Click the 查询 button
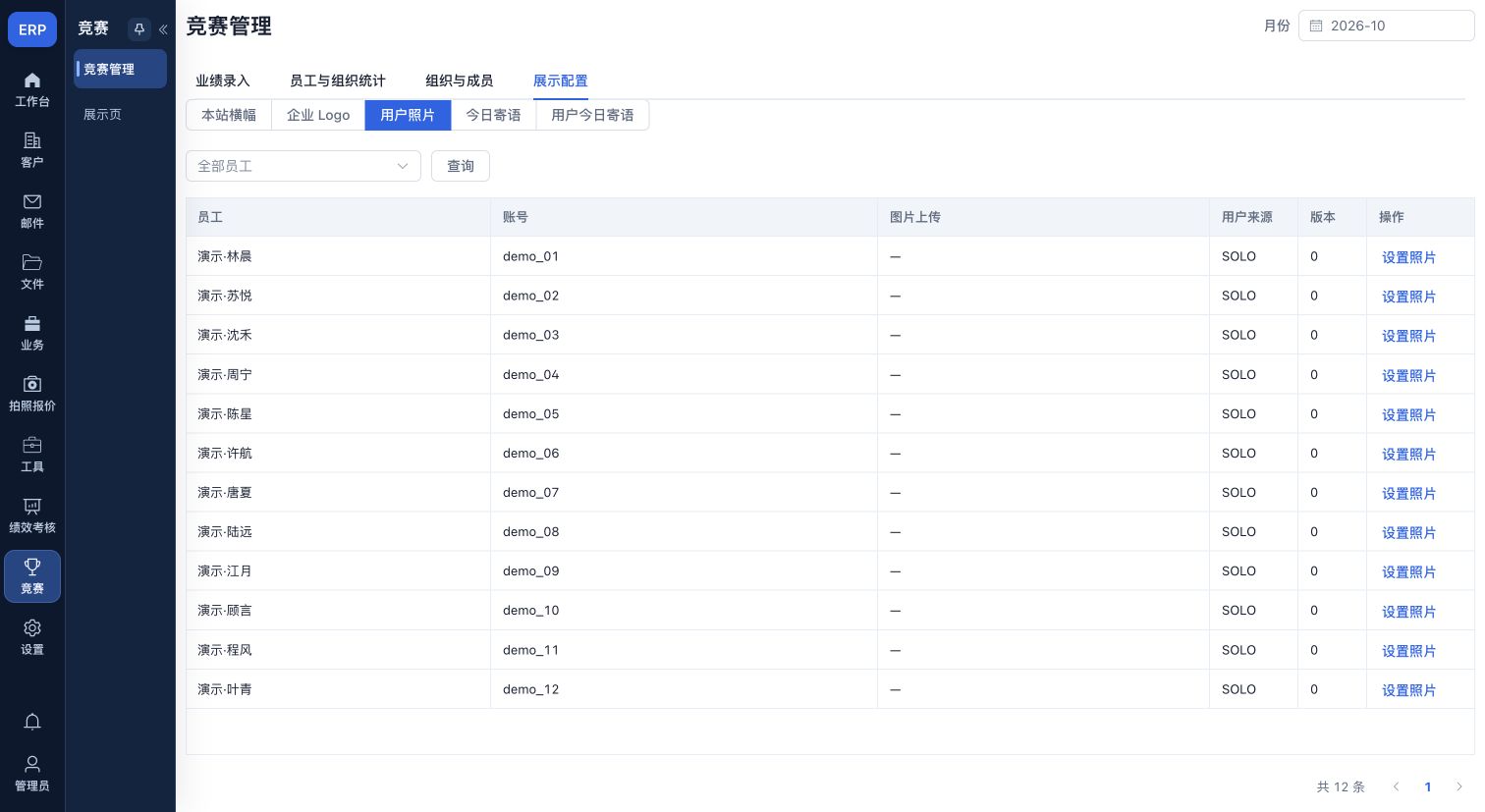The height and width of the screenshot is (812, 1485). [x=461, y=166]
